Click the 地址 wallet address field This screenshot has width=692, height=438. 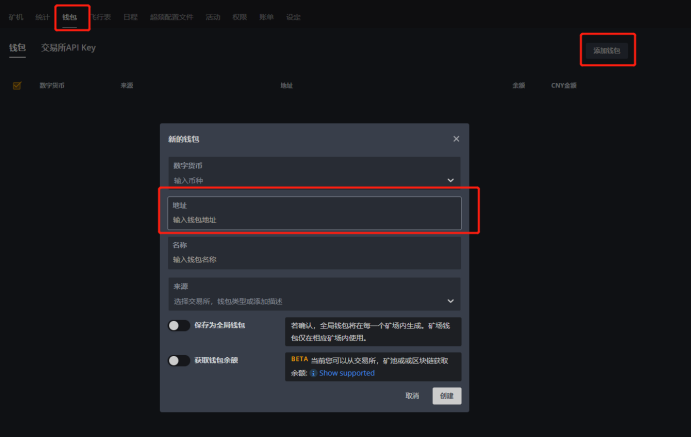click(314, 219)
